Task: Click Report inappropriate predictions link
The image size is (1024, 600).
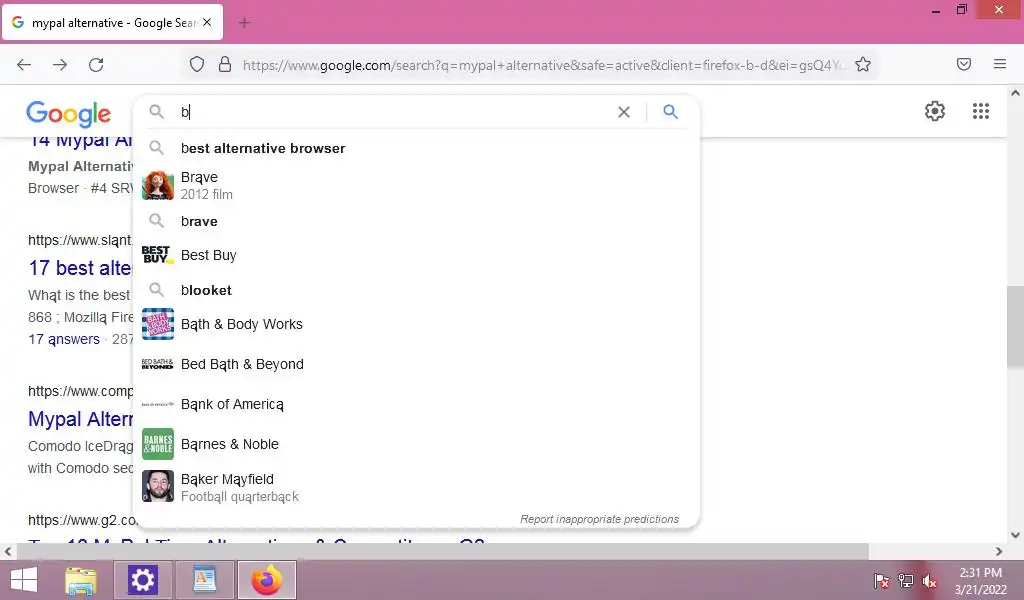Action: (x=600, y=519)
